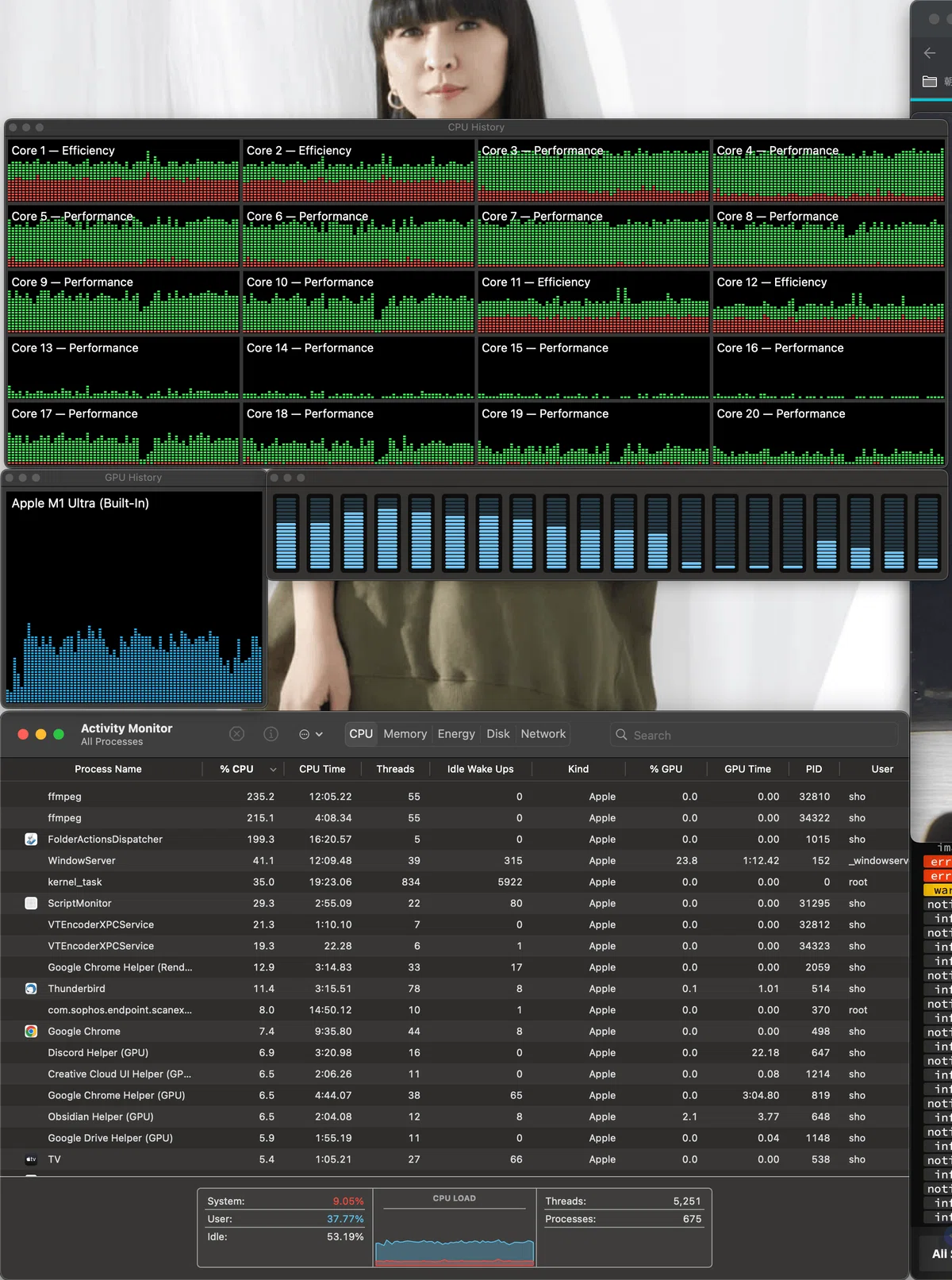The image size is (952, 1280).
Task: Click the Core 12 — Efficiency graph
Action: (828, 302)
